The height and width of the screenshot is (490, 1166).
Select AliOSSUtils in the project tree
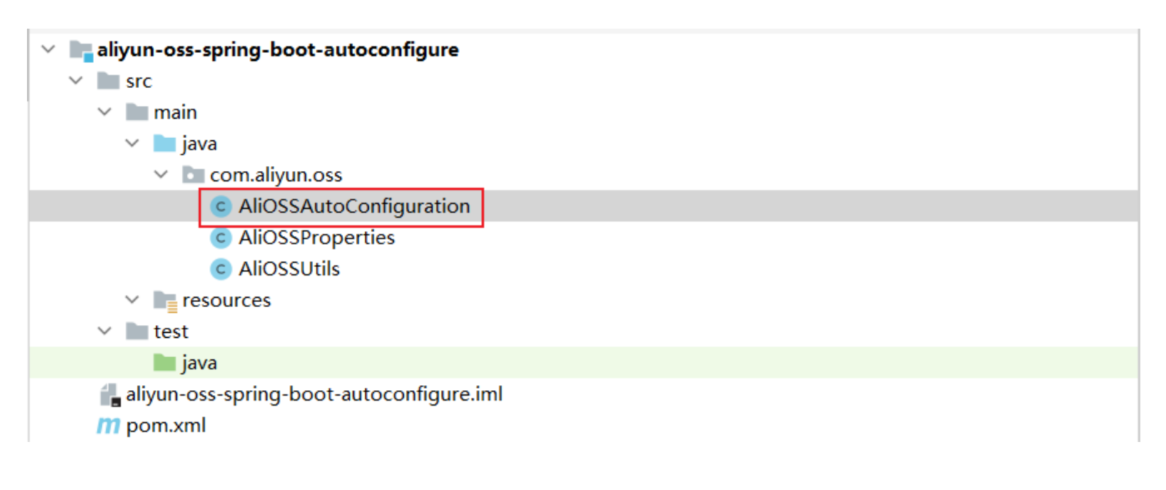(x=290, y=269)
